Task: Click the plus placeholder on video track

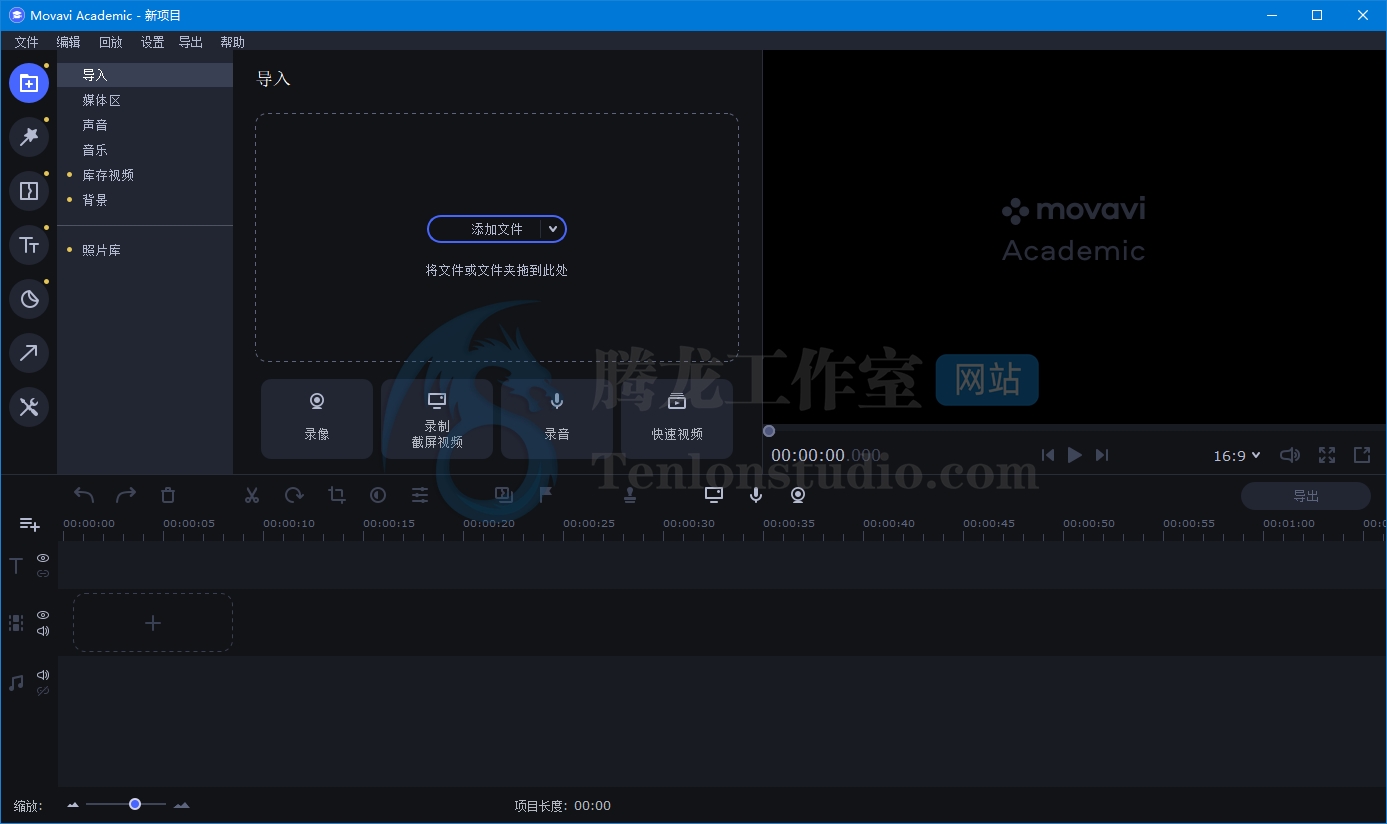Action: coord(153,623)
